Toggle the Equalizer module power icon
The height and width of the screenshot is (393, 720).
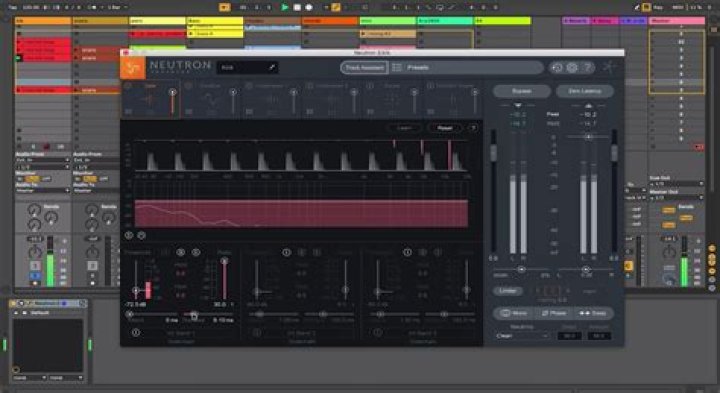(x=188, y=86)
